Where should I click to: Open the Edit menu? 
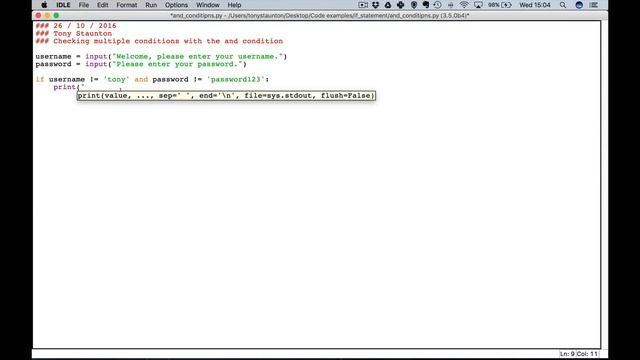[102, 5]
